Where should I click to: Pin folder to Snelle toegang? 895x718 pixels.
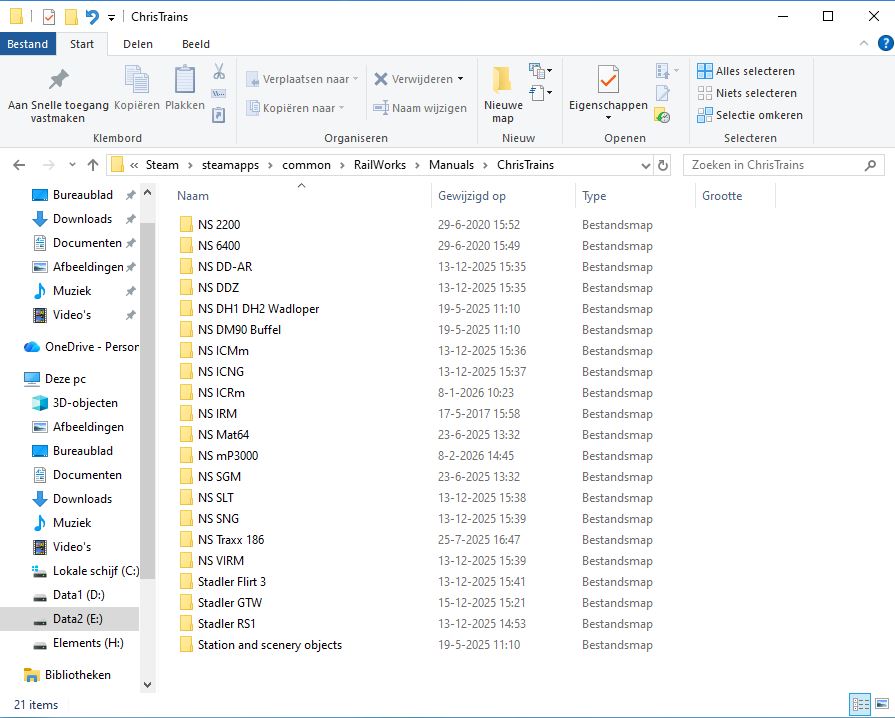pyautogui.click(x=58, y=95)
